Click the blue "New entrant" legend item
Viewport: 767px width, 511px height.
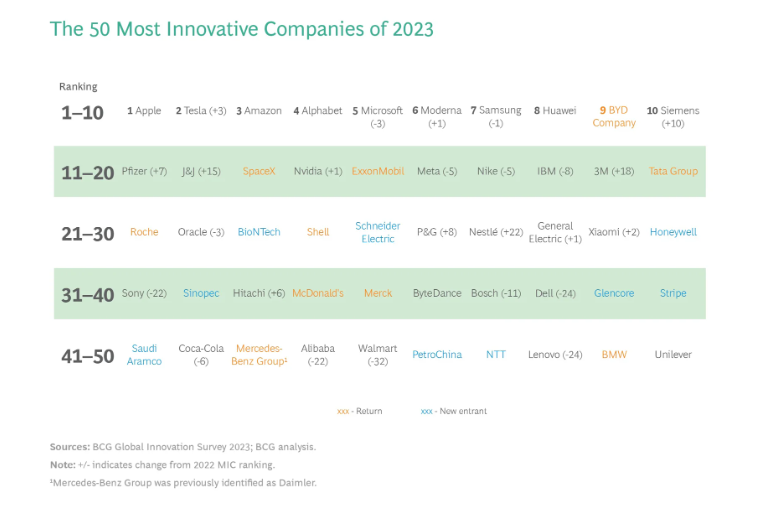click(454, 411)
